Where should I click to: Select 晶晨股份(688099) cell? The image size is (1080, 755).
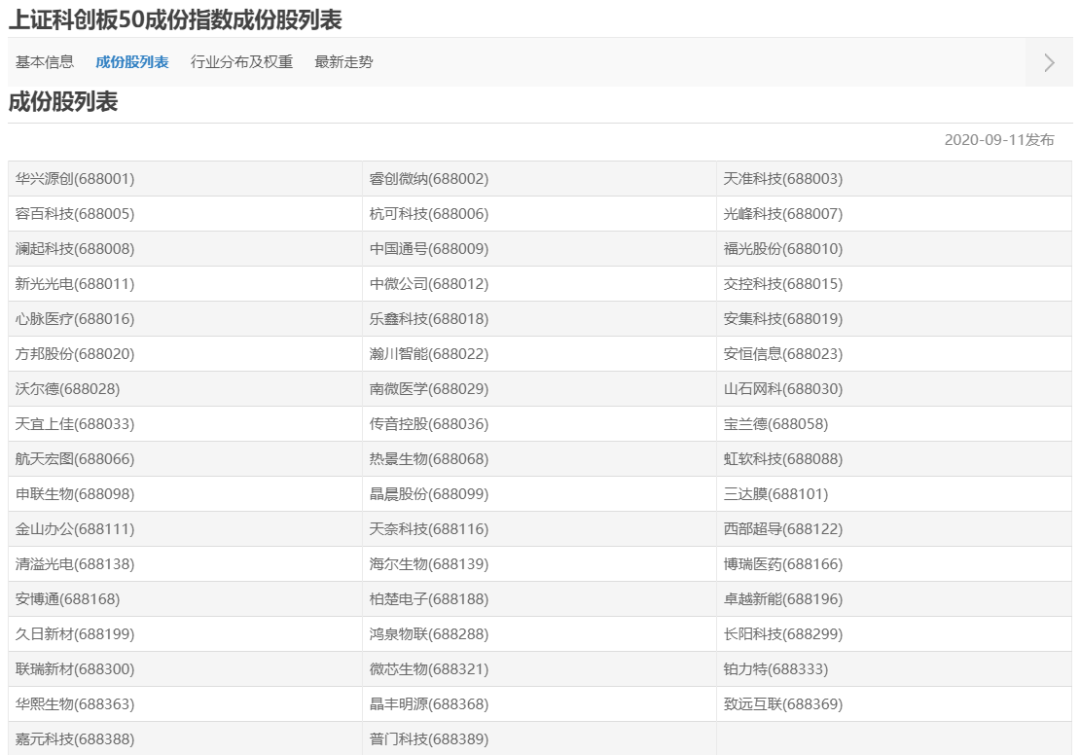point(429,495)
